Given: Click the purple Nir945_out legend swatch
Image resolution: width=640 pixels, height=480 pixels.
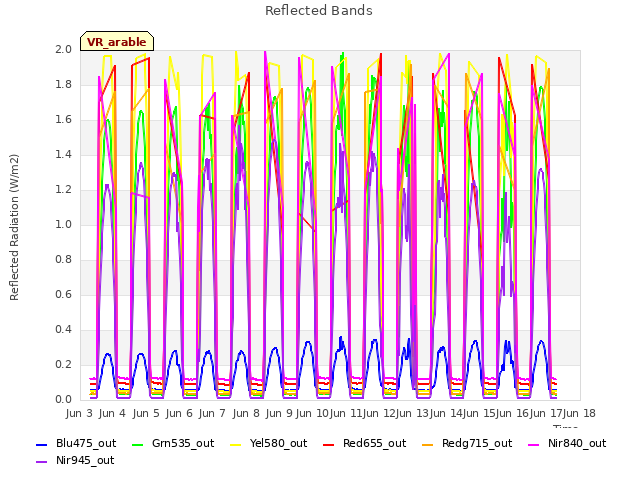Looking at the screenshot, I should (x=42, y=462).
